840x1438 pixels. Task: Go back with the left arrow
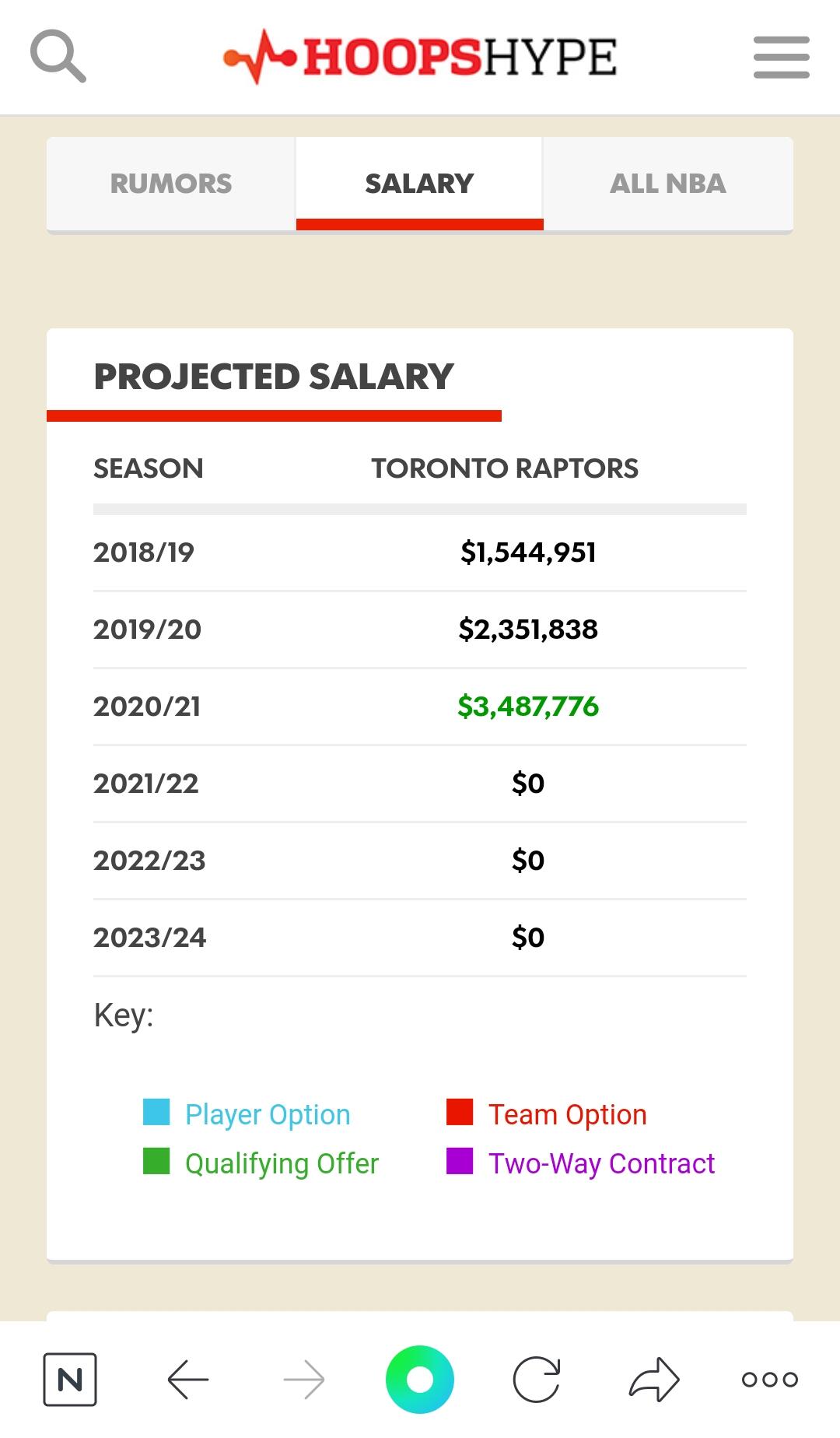point(188,1380)
